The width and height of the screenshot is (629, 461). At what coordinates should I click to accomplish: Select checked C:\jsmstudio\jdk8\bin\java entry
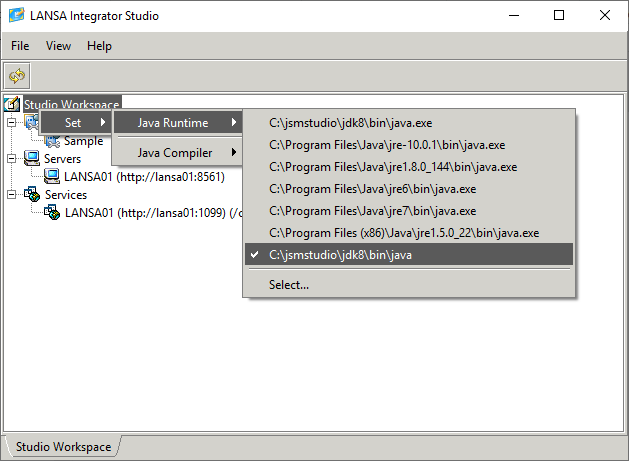click(409, 255)
